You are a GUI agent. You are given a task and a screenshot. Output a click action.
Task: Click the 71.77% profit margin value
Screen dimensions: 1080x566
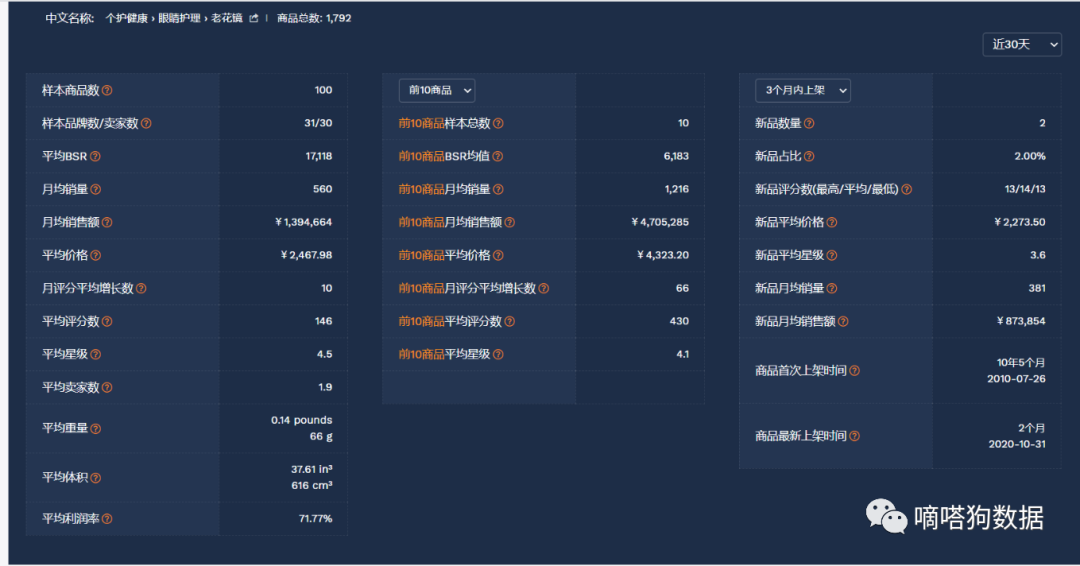click(x=315, y=518)
